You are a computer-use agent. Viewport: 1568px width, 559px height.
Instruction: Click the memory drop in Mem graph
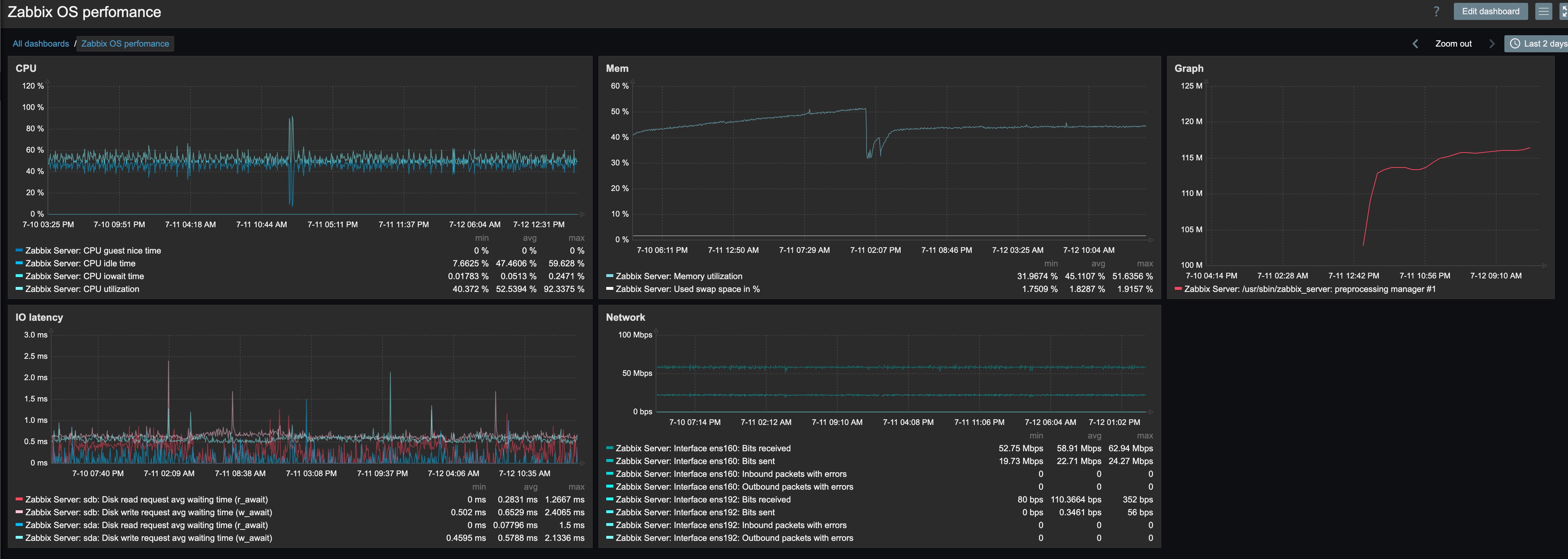click(867, 134)
